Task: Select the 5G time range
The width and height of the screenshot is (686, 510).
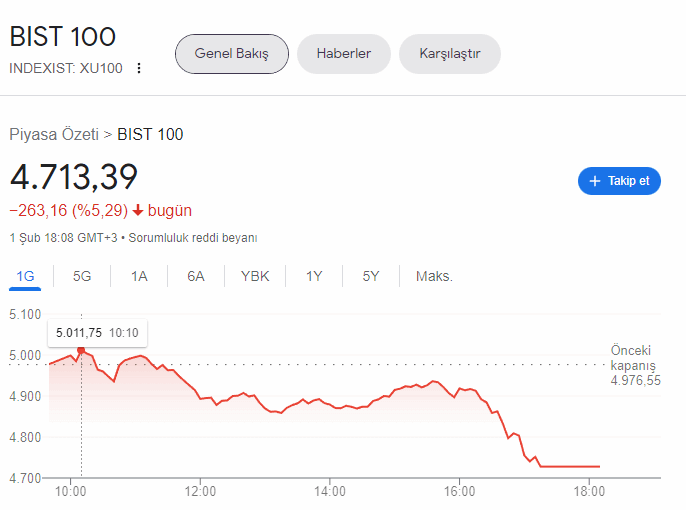Action: (82, 277)
